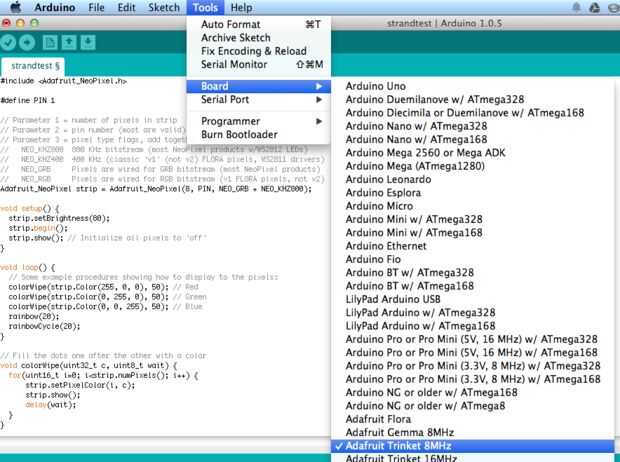This screenshot has width=620, height=462.
Task: Select Arduino Nano w/ ATmega168
Action: click(473, 140)
